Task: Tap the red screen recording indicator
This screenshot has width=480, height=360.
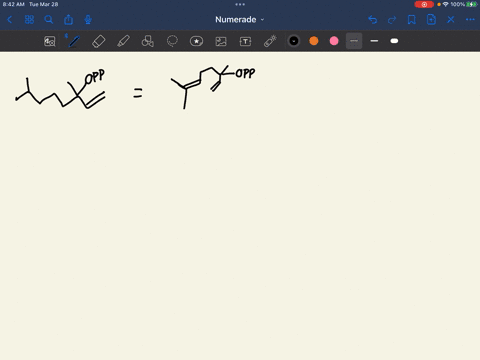Action: (424, 4)
